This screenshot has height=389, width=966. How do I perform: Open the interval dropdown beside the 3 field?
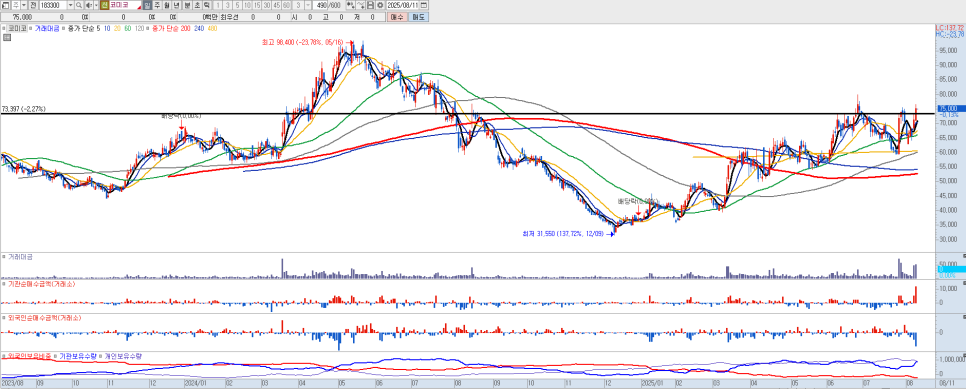(x=308, y=5)
